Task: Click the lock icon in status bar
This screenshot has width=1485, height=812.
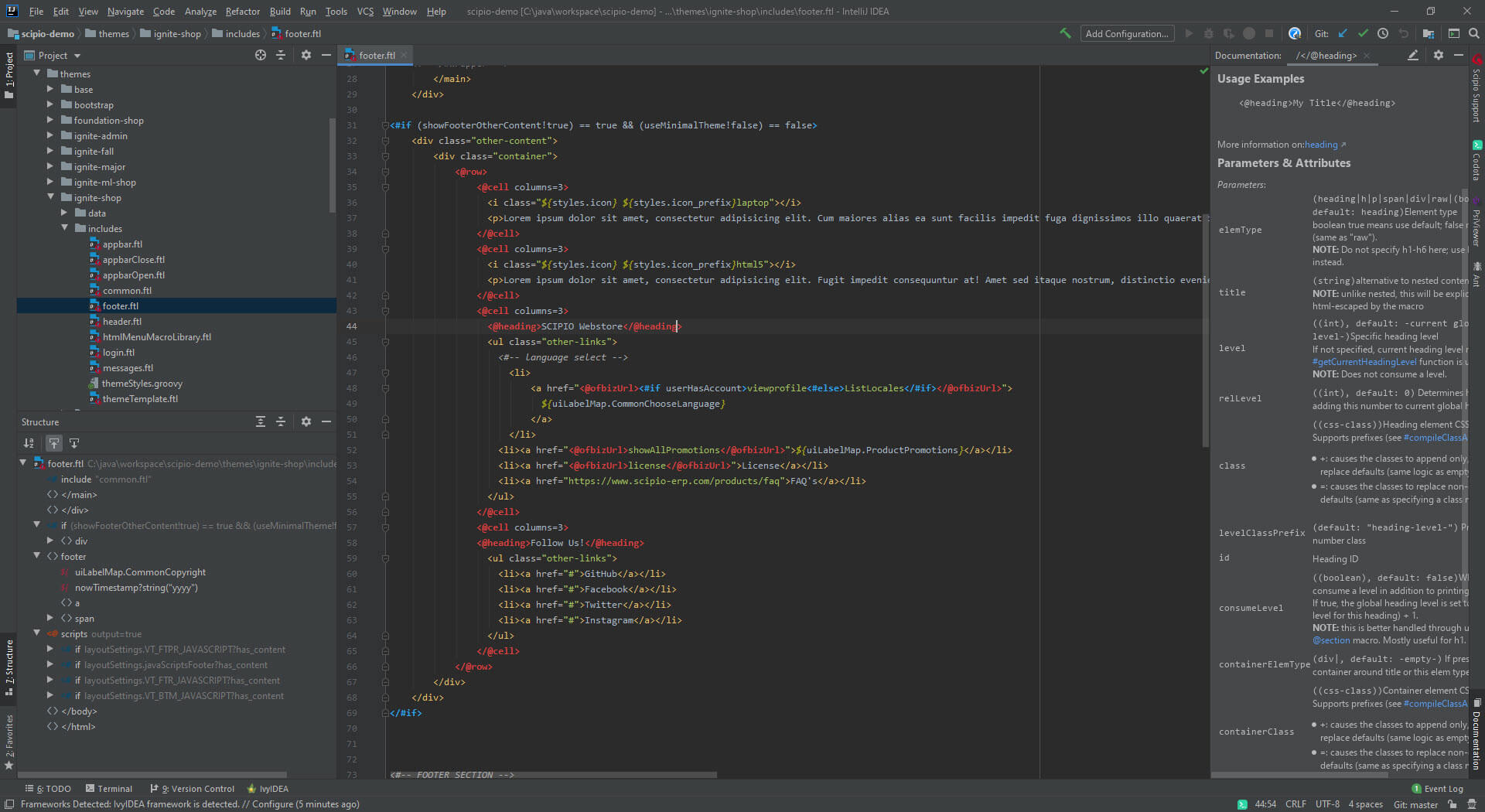Action: tap(1453, 804)
